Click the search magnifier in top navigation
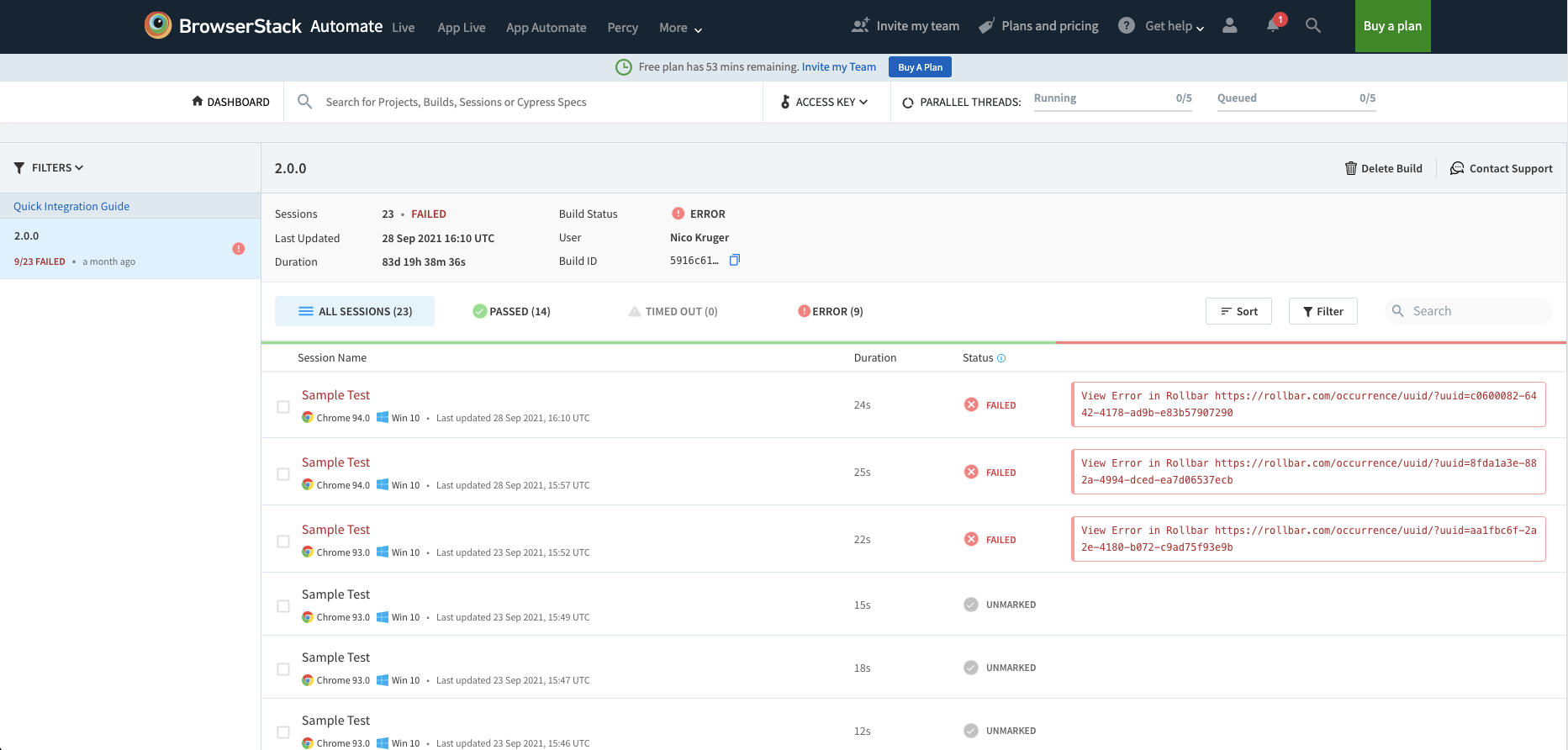 click(1313, 25)
